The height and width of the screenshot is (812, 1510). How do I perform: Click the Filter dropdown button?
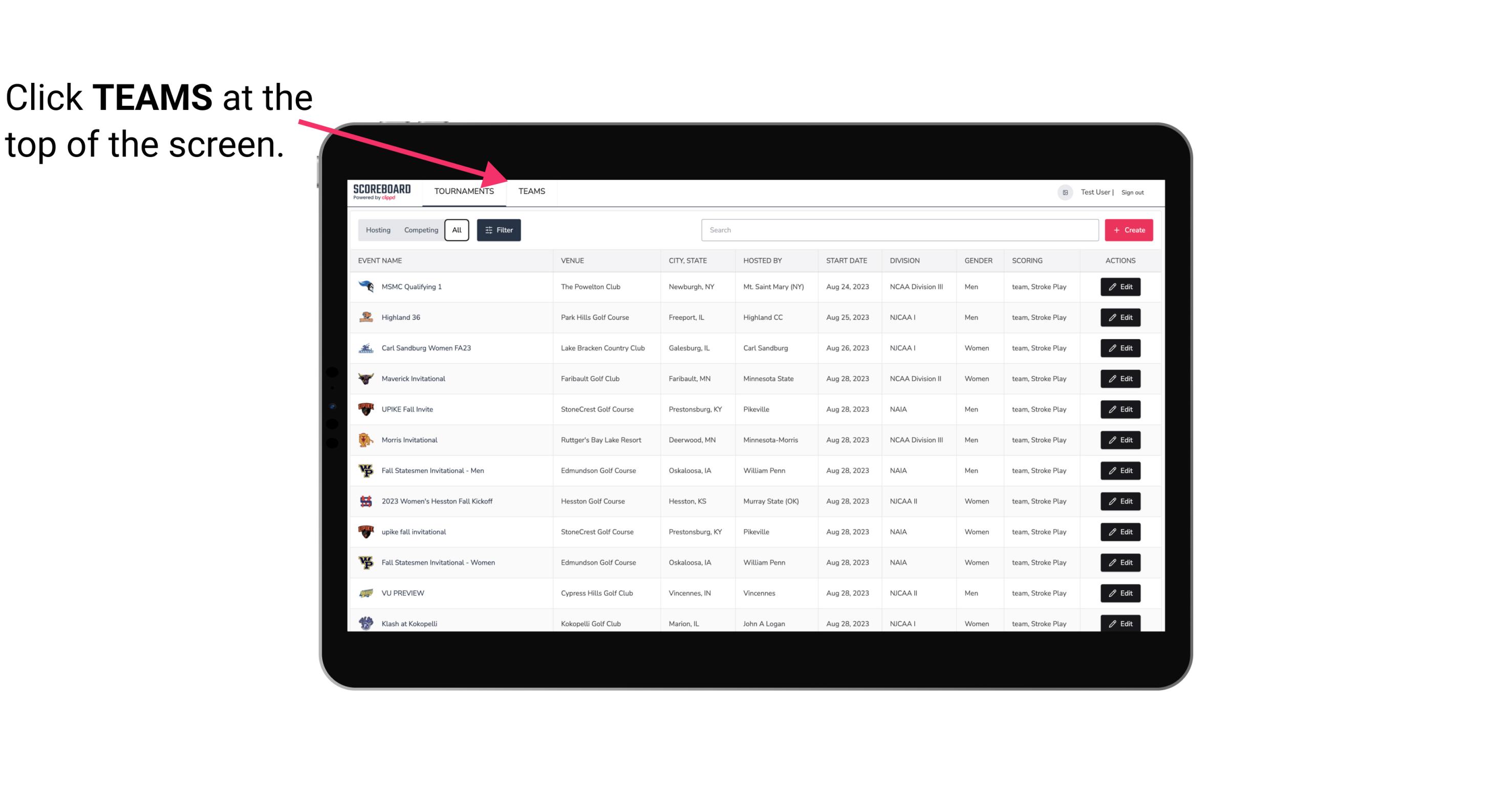(x=499, y=230)
